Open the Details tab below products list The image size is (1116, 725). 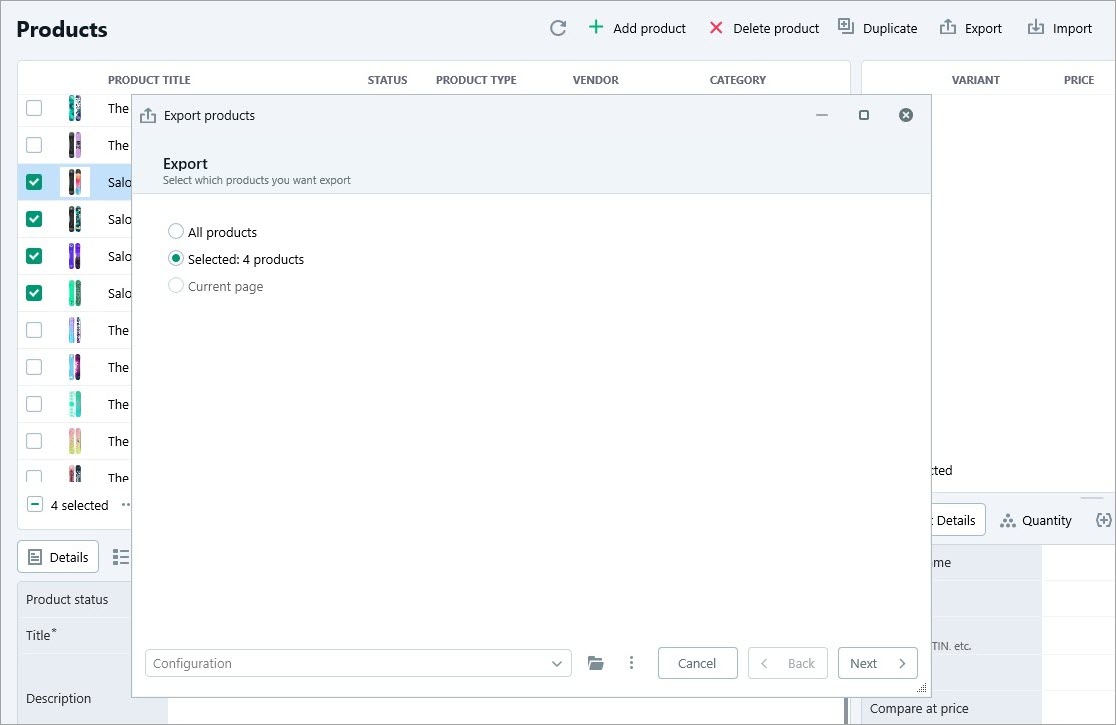tap(58, 557)
